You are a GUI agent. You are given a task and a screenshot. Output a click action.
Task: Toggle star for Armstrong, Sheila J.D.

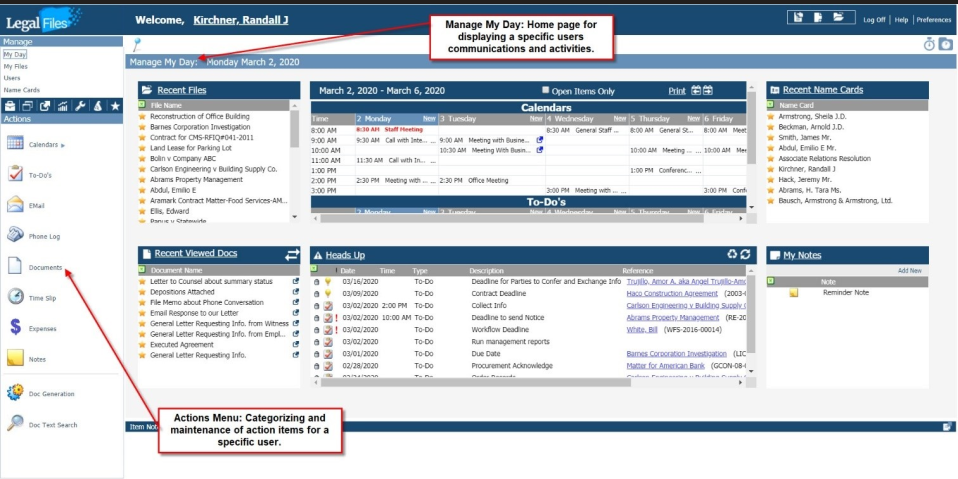tap(770, 116)
